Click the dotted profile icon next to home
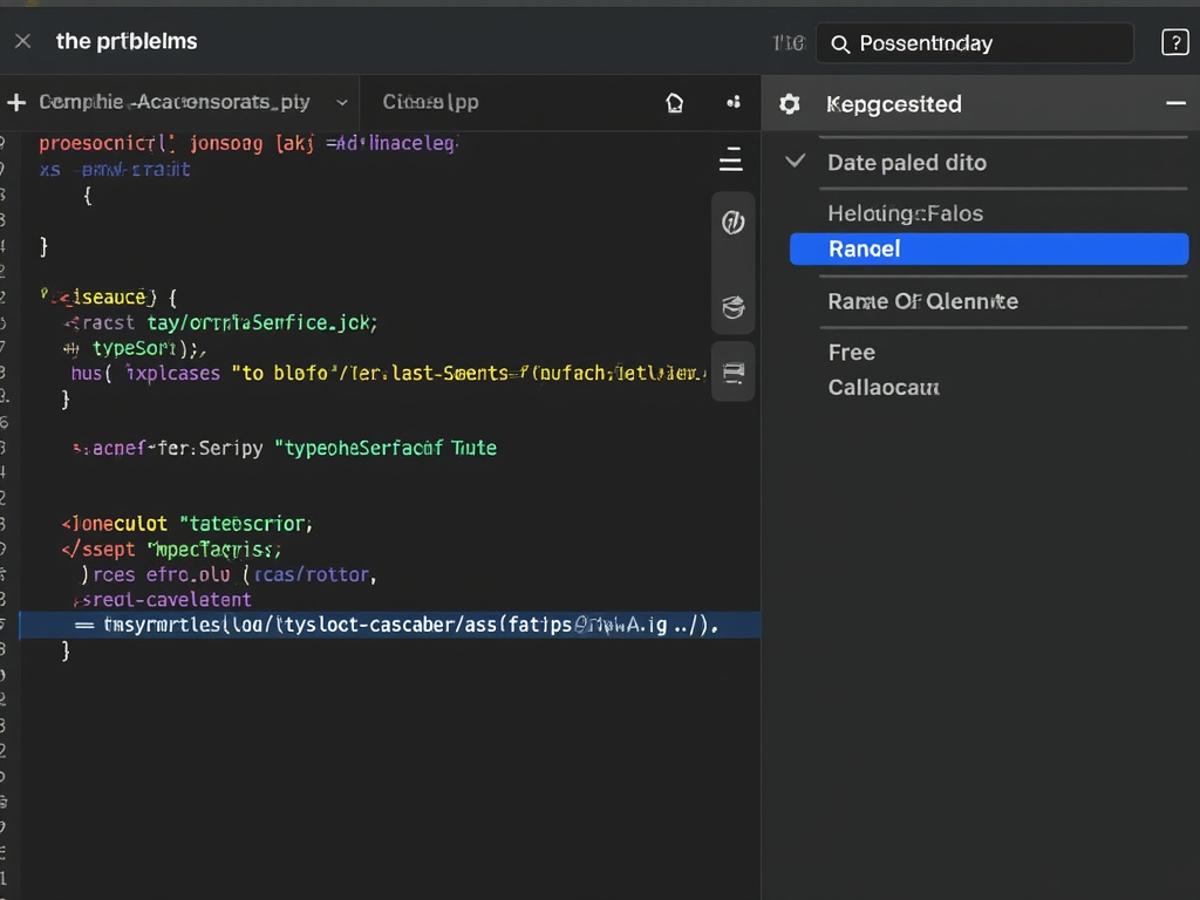 tap(733, 102)
